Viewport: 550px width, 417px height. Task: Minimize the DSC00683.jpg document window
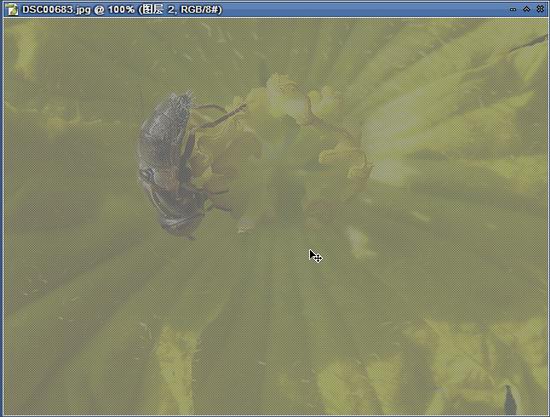513,9
